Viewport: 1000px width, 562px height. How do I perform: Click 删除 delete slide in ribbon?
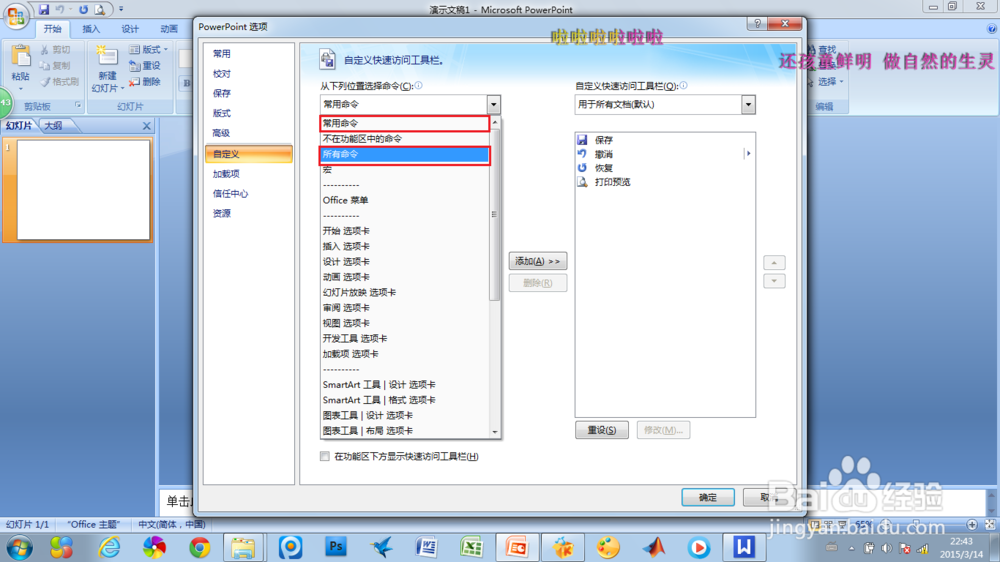145,82
